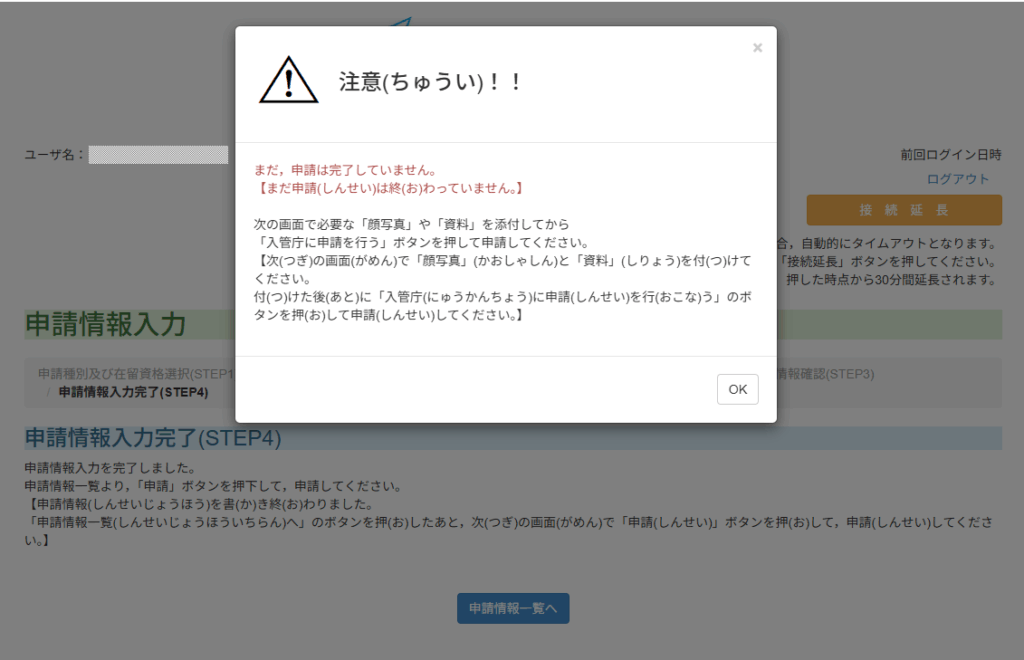Click the ユーザ名 label
1024x660 pixels.
pos(55,155)
